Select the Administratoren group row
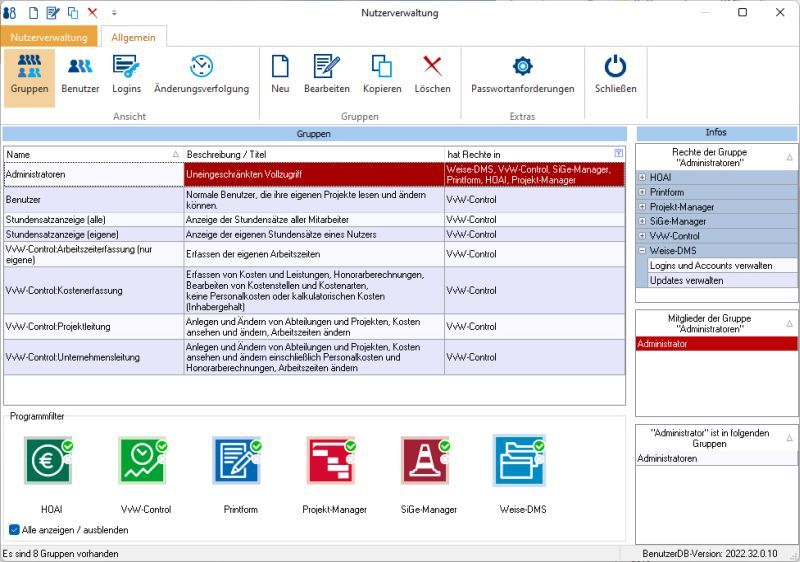Viewport: 800px width, 562px height. pos(314,174)
